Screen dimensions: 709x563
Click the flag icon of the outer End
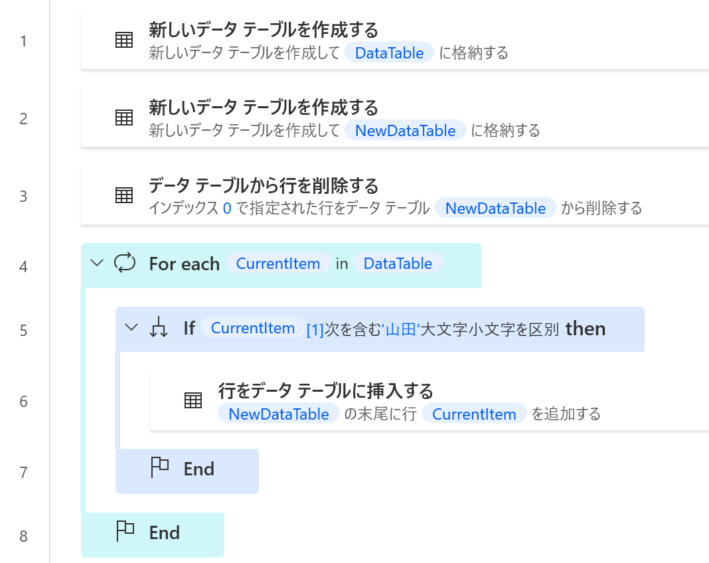[125, 531]
